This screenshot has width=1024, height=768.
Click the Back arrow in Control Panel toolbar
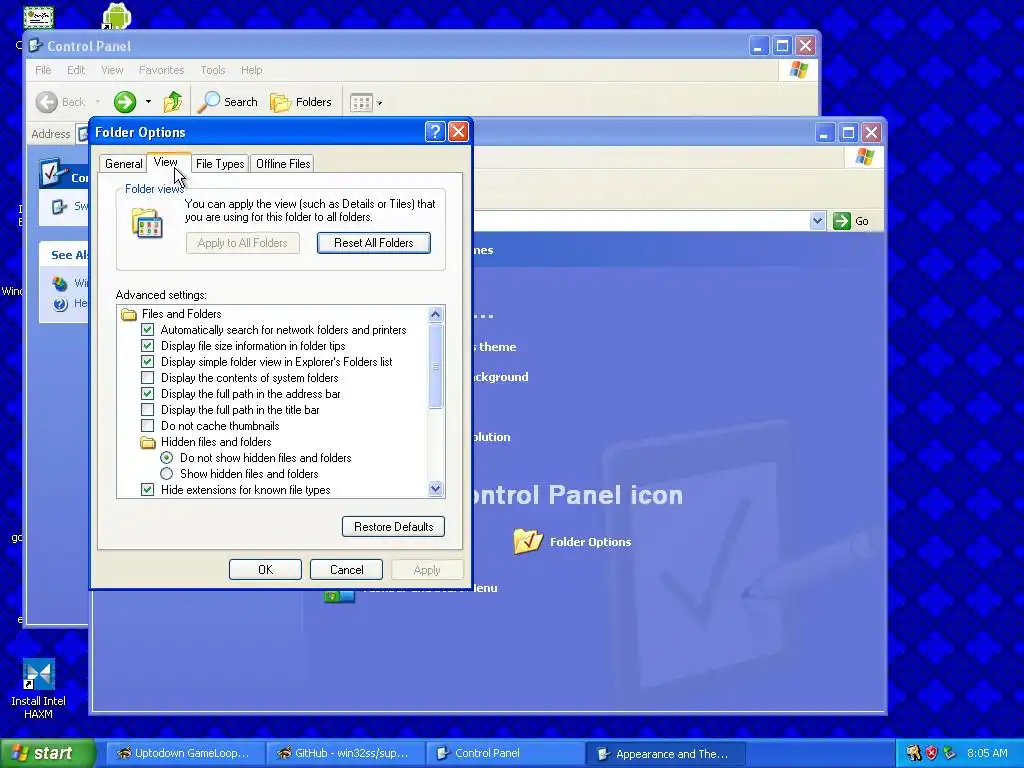point(46,102)
